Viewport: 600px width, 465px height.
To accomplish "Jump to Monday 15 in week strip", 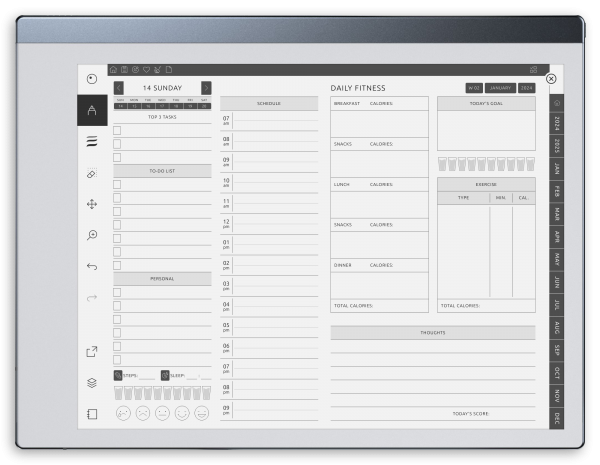I will point(134,106).
